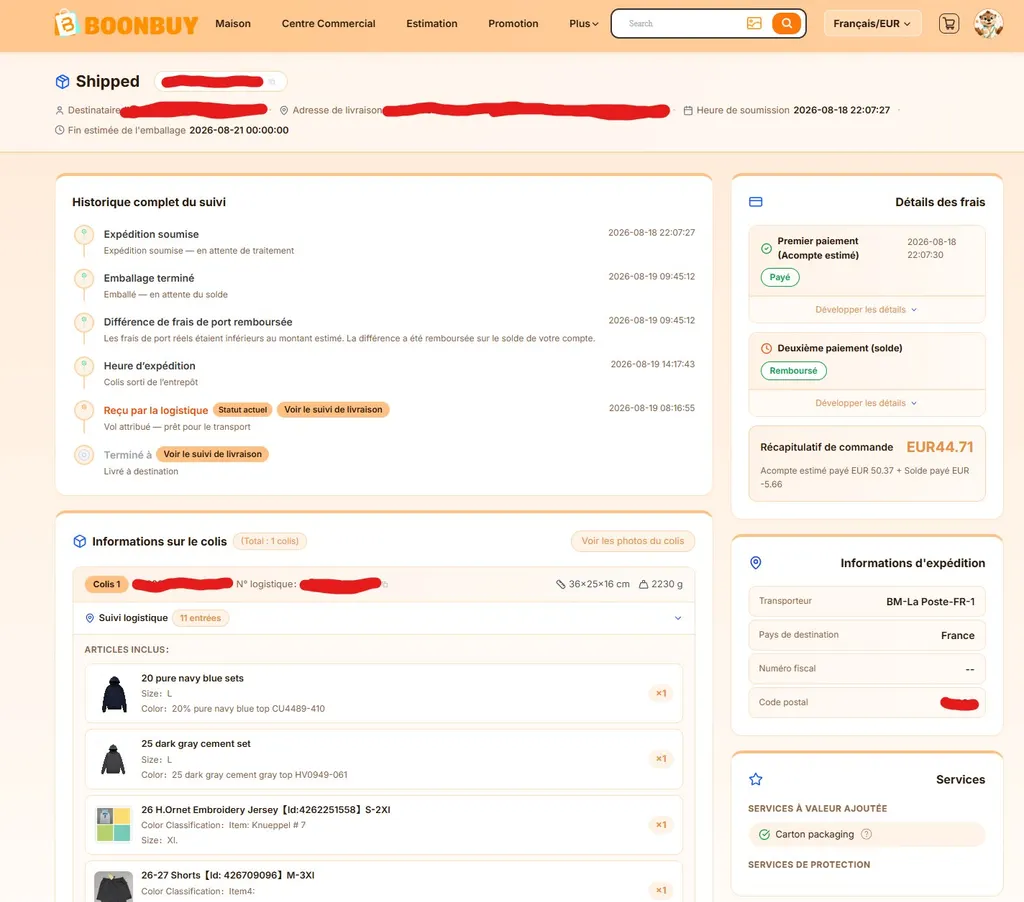Click Voir le suivi de livraison beside Statut actuel

(x=333, y=410)
